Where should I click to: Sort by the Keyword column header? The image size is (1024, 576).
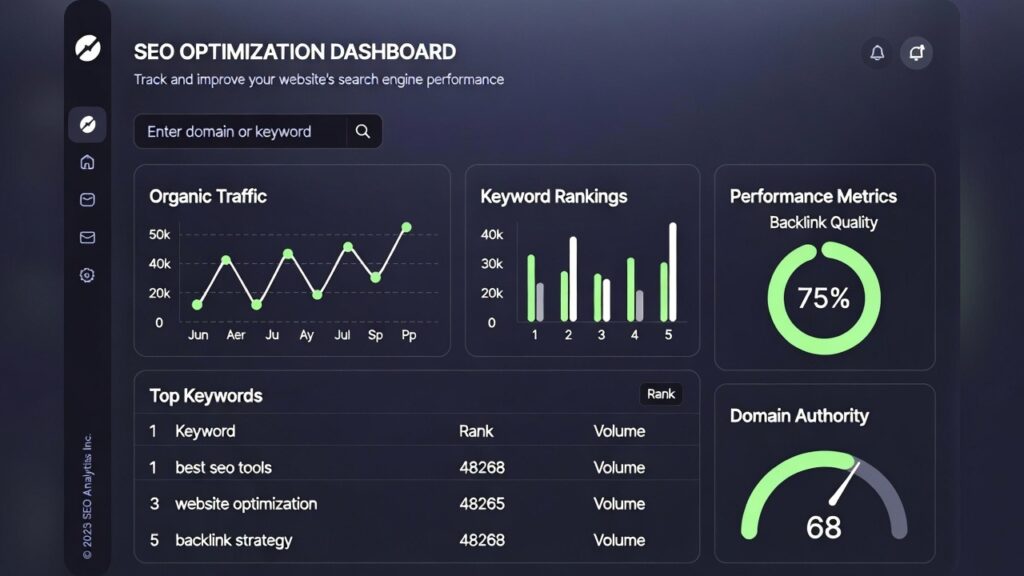[205, 431]
